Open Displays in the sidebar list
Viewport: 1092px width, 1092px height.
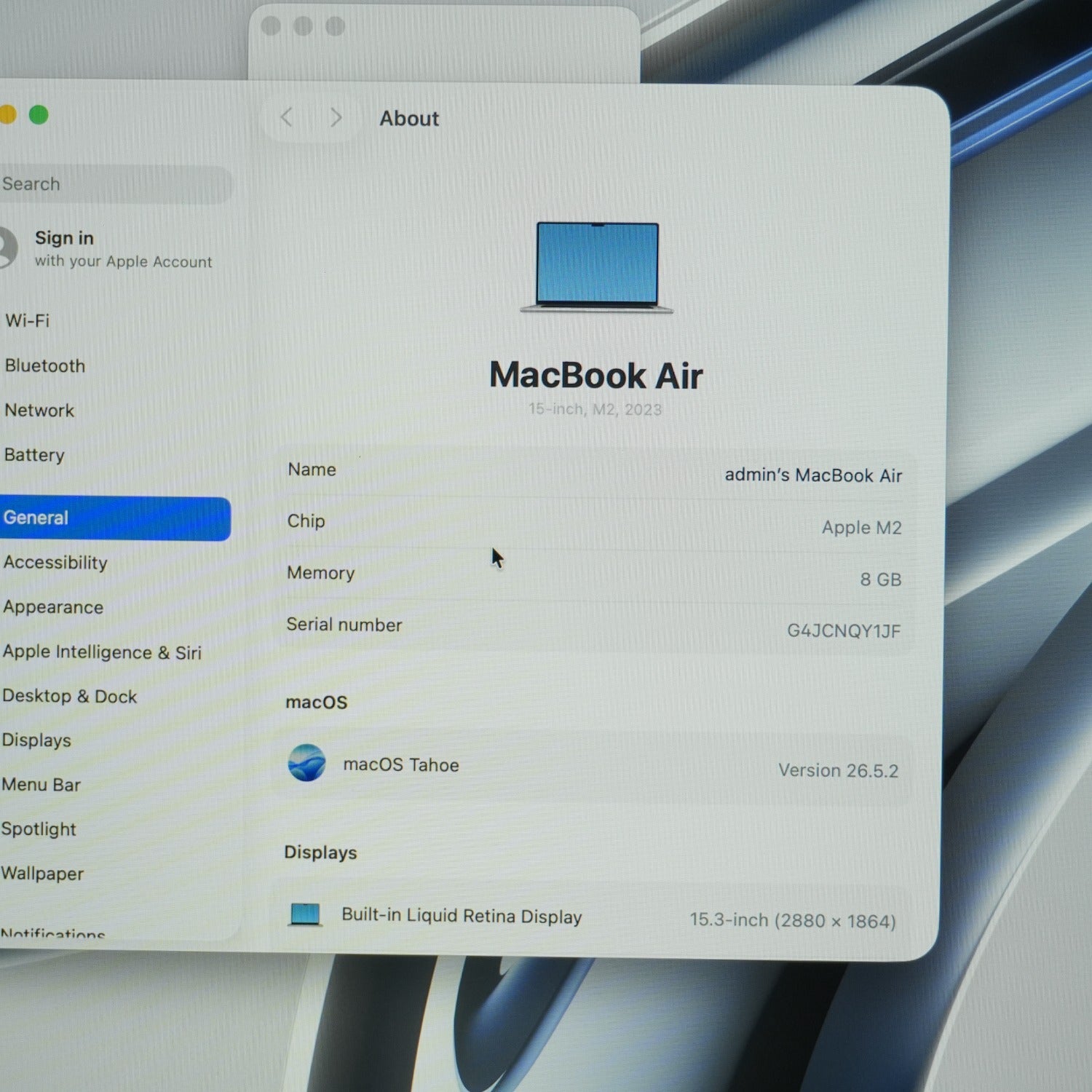click(x=36, y=740)
